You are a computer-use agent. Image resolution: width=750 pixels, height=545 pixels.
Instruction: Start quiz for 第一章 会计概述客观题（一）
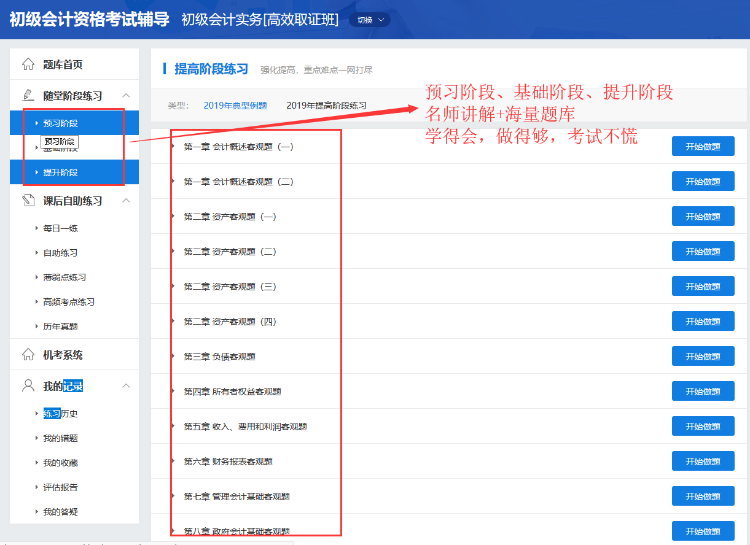coord(702,146)
